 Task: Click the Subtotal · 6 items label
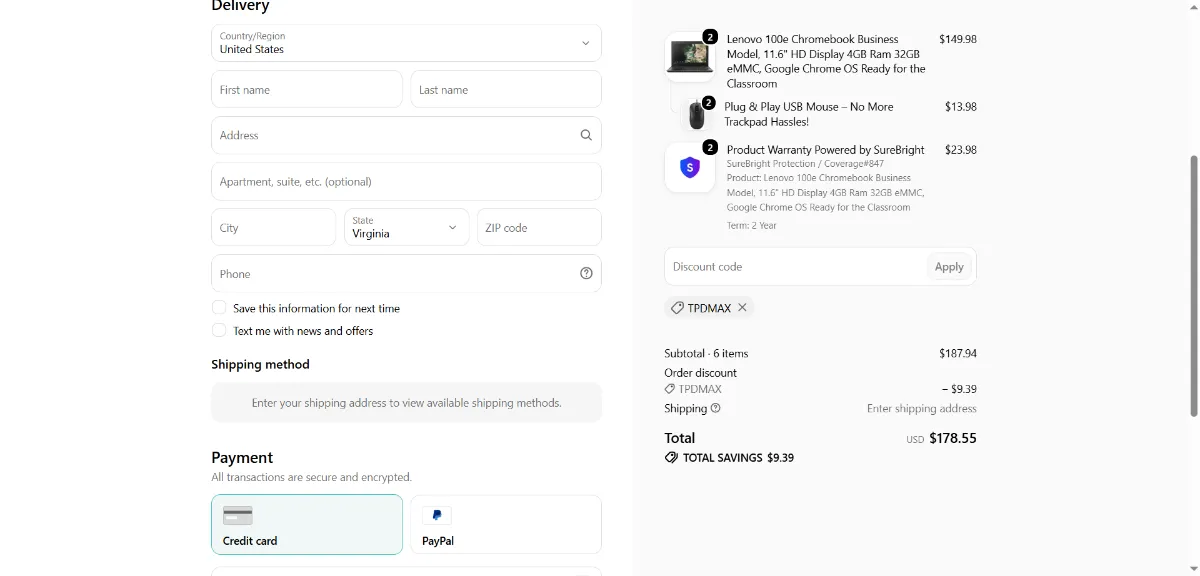[706, 353]
